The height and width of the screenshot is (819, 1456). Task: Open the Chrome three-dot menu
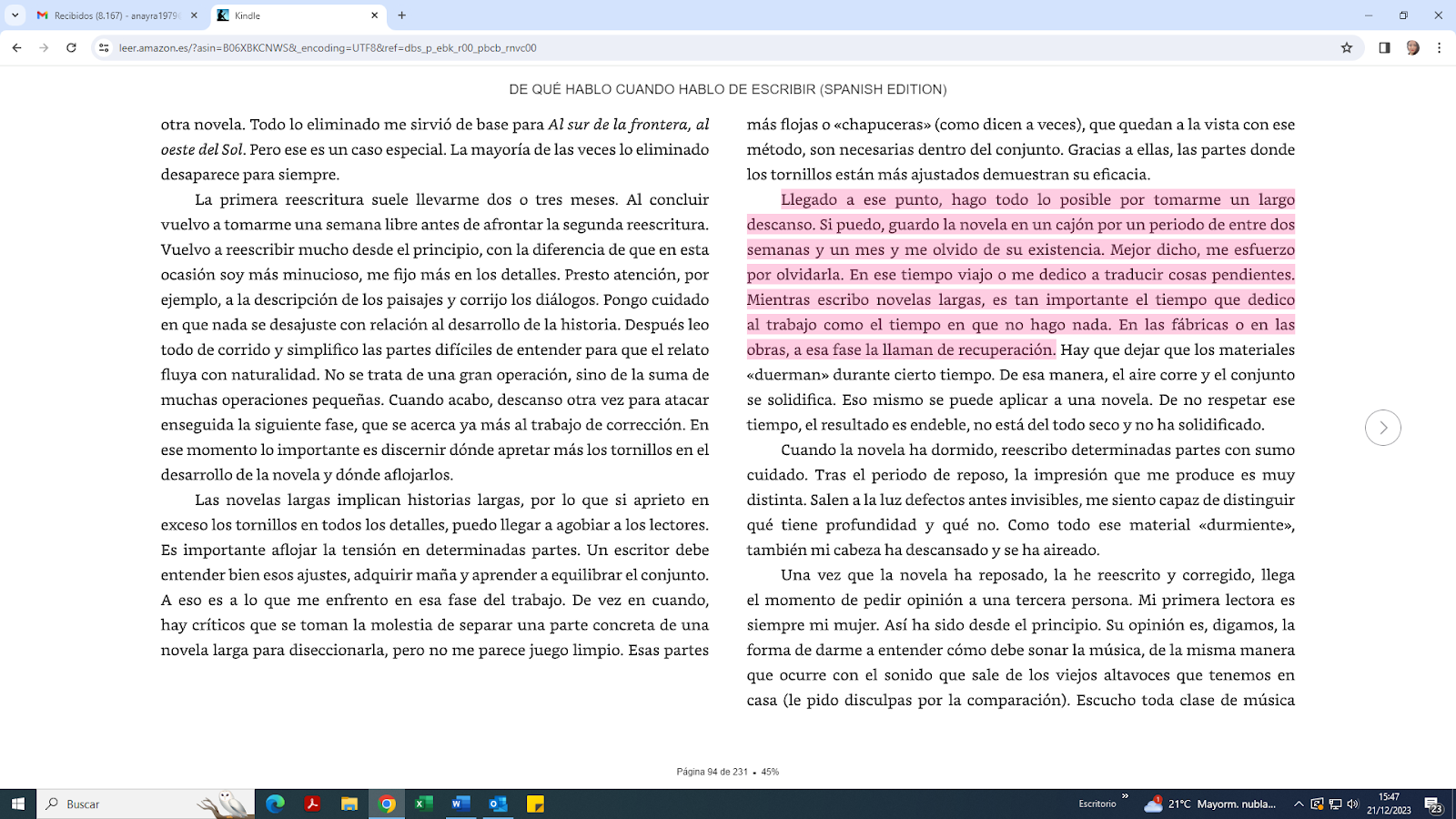coord(1439,48)
